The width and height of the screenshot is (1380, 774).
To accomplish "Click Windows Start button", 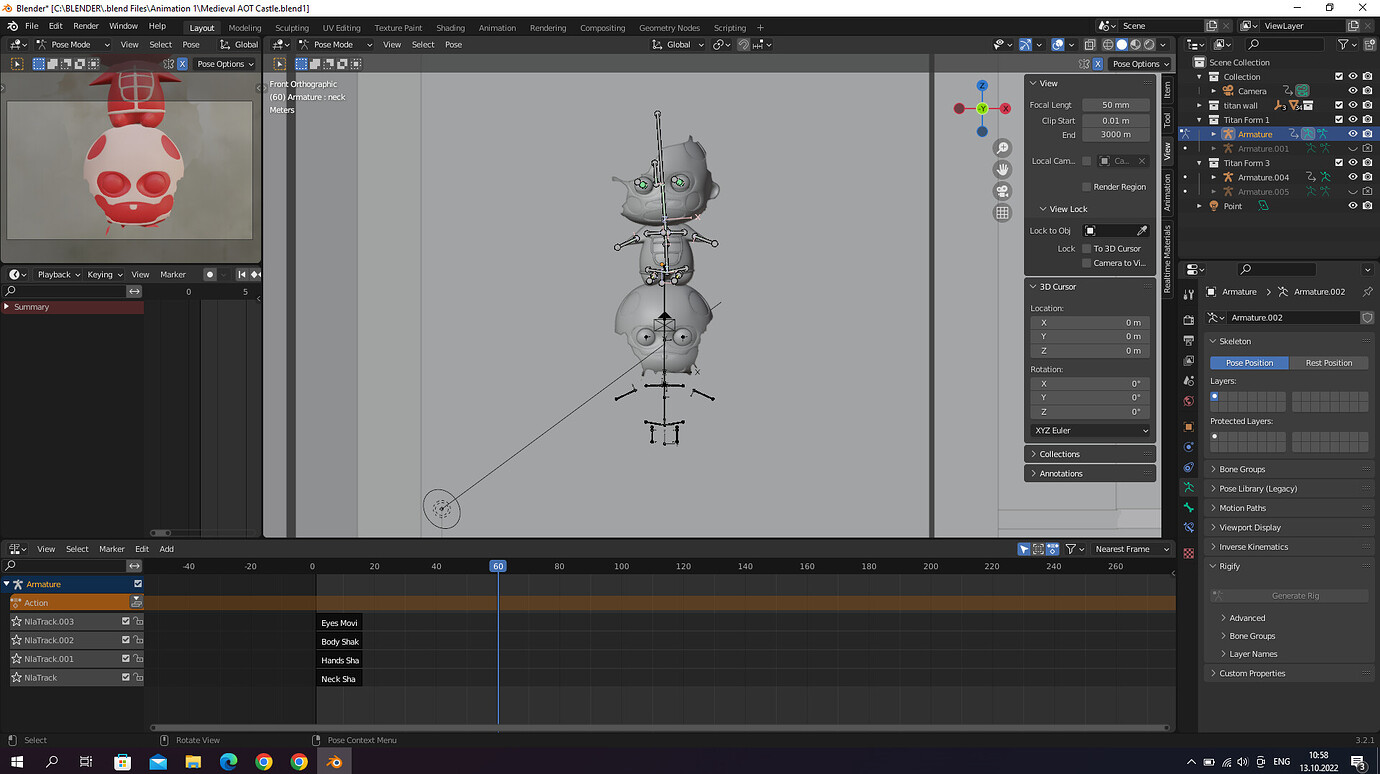I will click(16, 762).
